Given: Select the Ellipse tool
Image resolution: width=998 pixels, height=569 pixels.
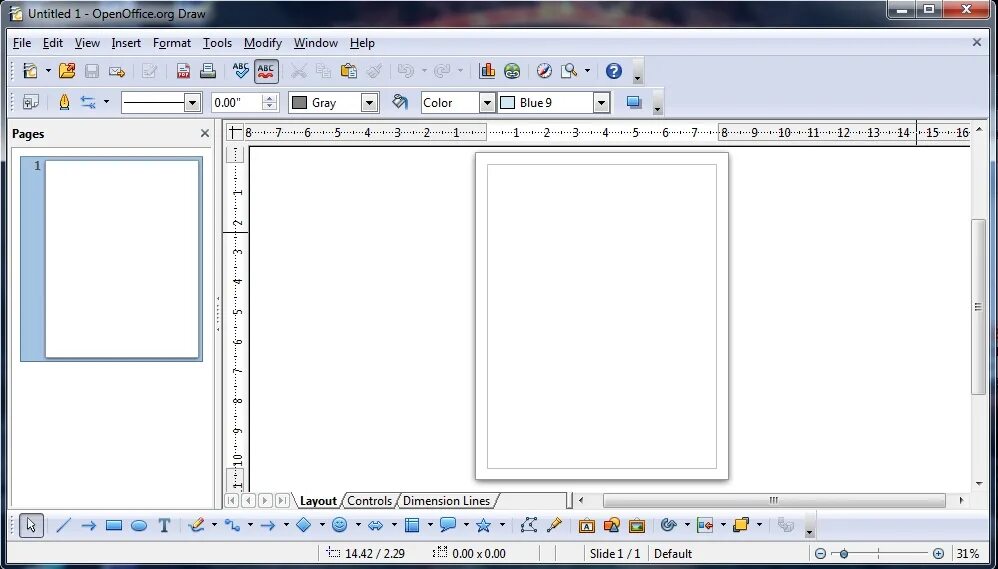Looking at the screenshot, I should pos(139,525).
